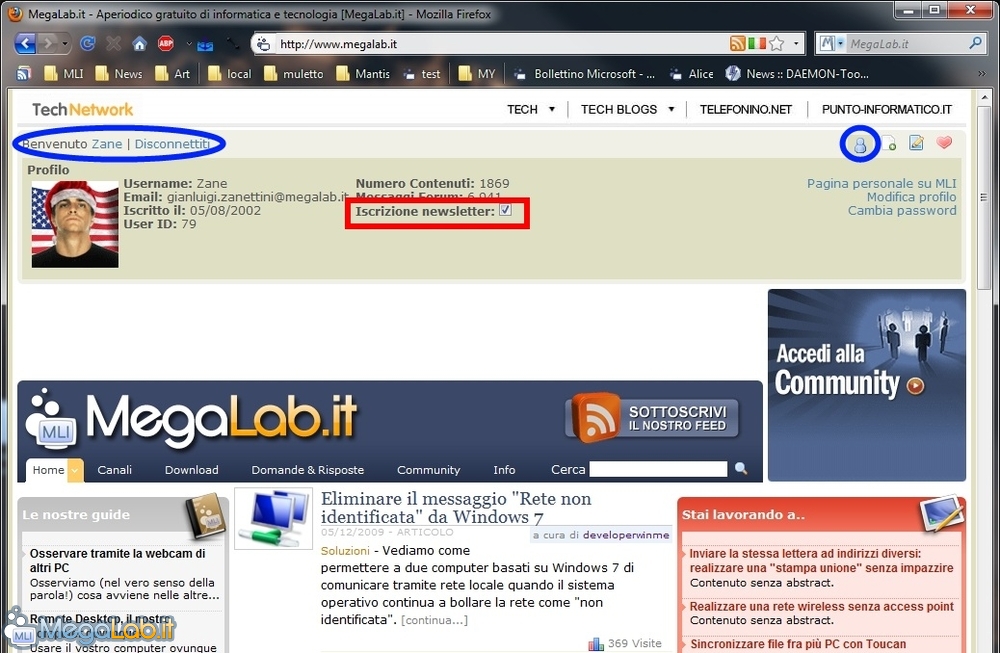The image size is (1000, 653).
Task: Open the test bookmark
Action: (422, 74)
